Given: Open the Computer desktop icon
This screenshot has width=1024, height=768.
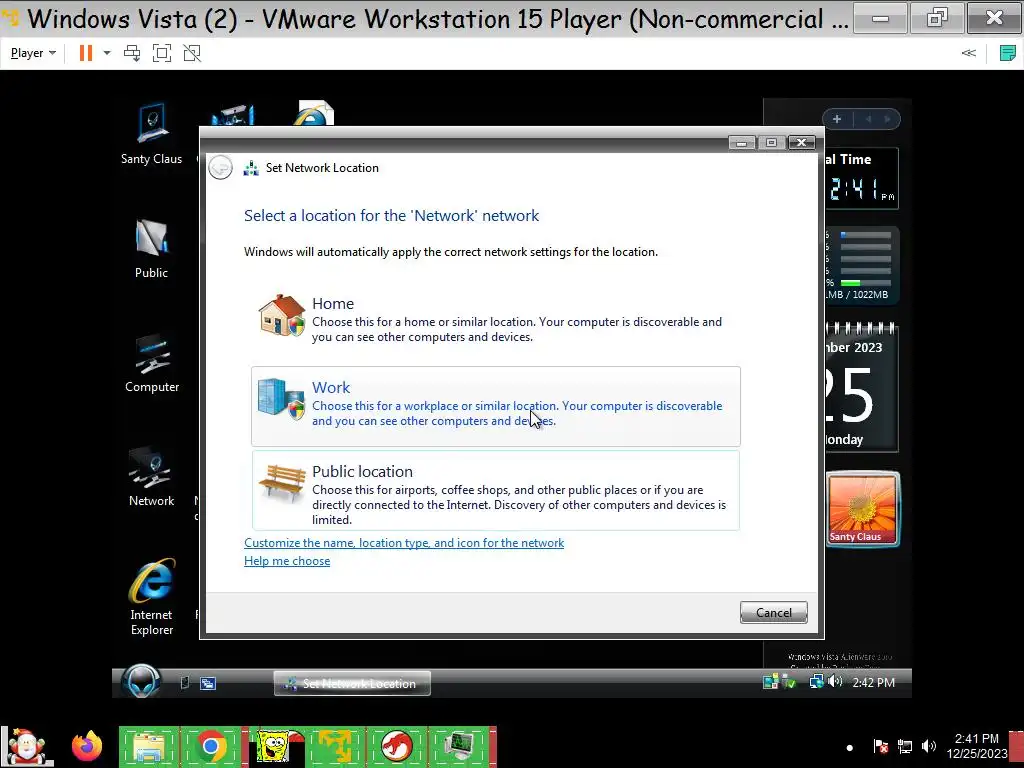Looking at the screenshot, I should click(152, 364).
